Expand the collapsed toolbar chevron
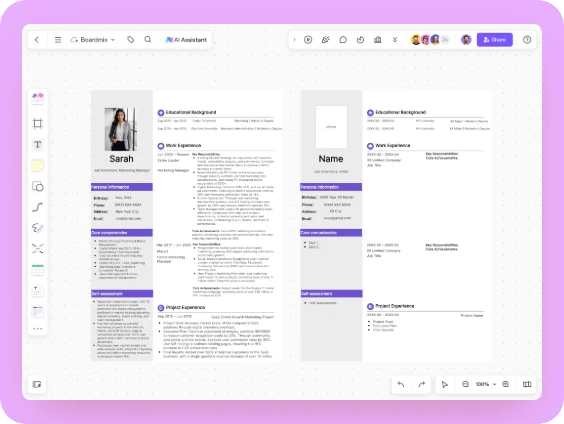The height and width of the screenshot is (424, 564). pos(294,40)
